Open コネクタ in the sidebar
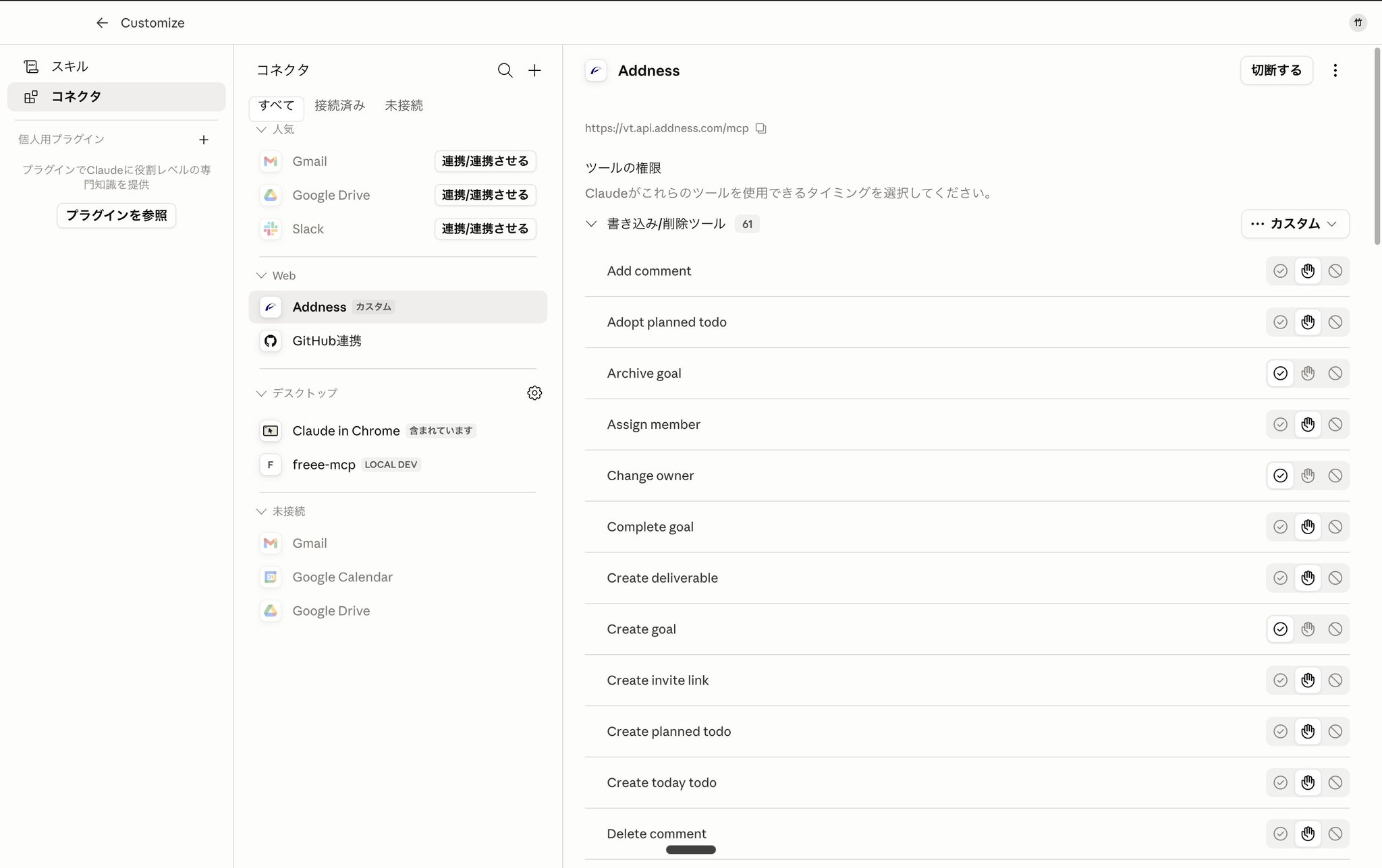This screenshot has width=1382, height=868. point(116,96)
